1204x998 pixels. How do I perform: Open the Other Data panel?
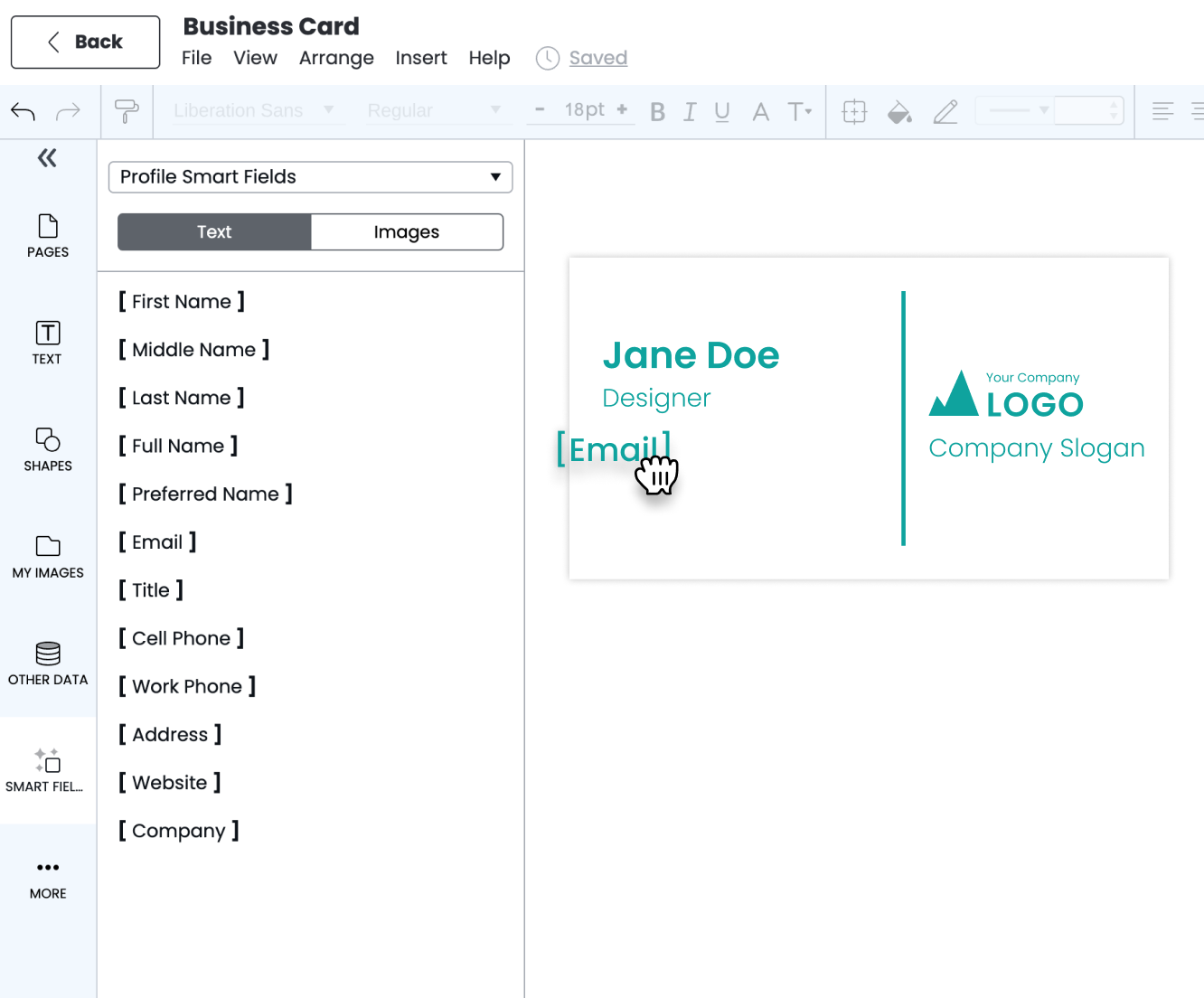coord(47,664)
